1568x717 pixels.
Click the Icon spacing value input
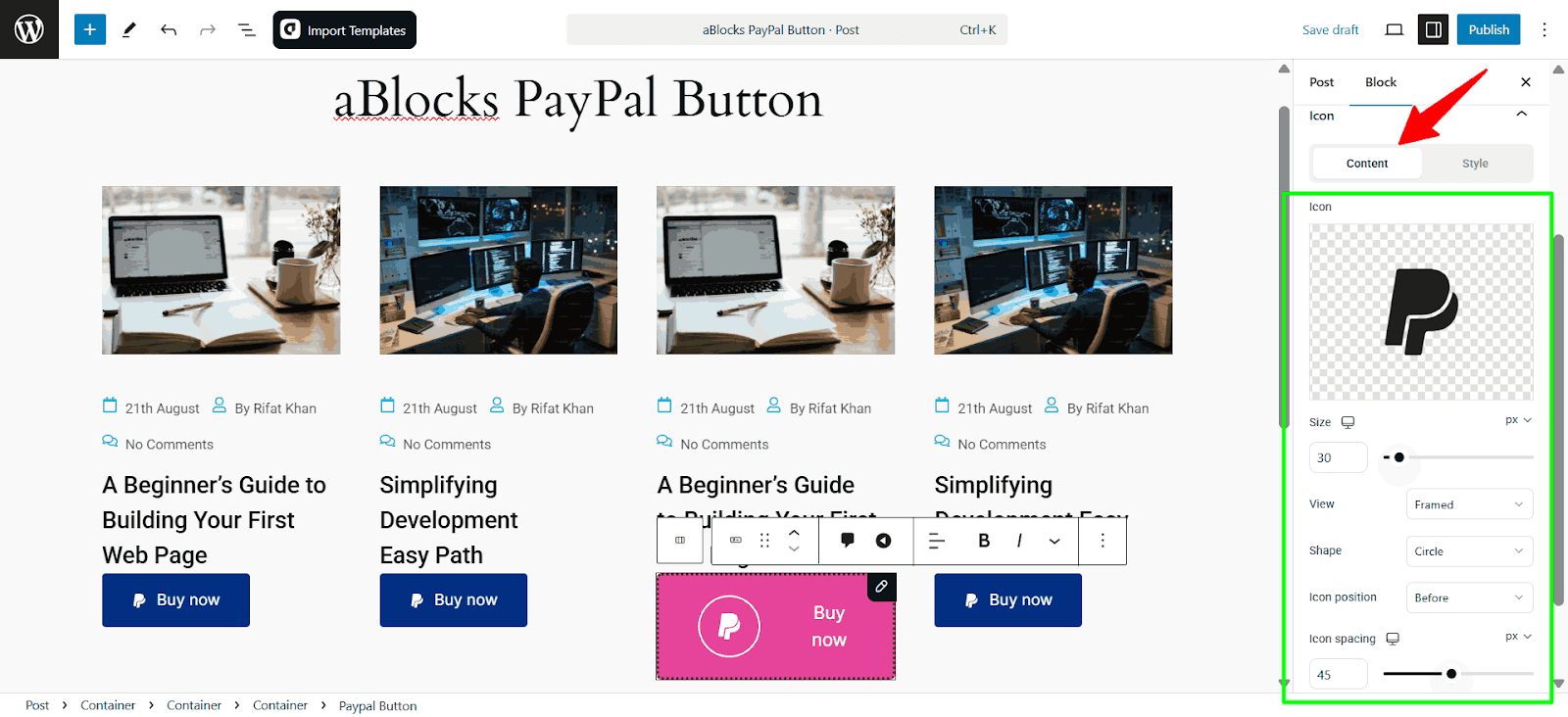[x=1338, y=674]
